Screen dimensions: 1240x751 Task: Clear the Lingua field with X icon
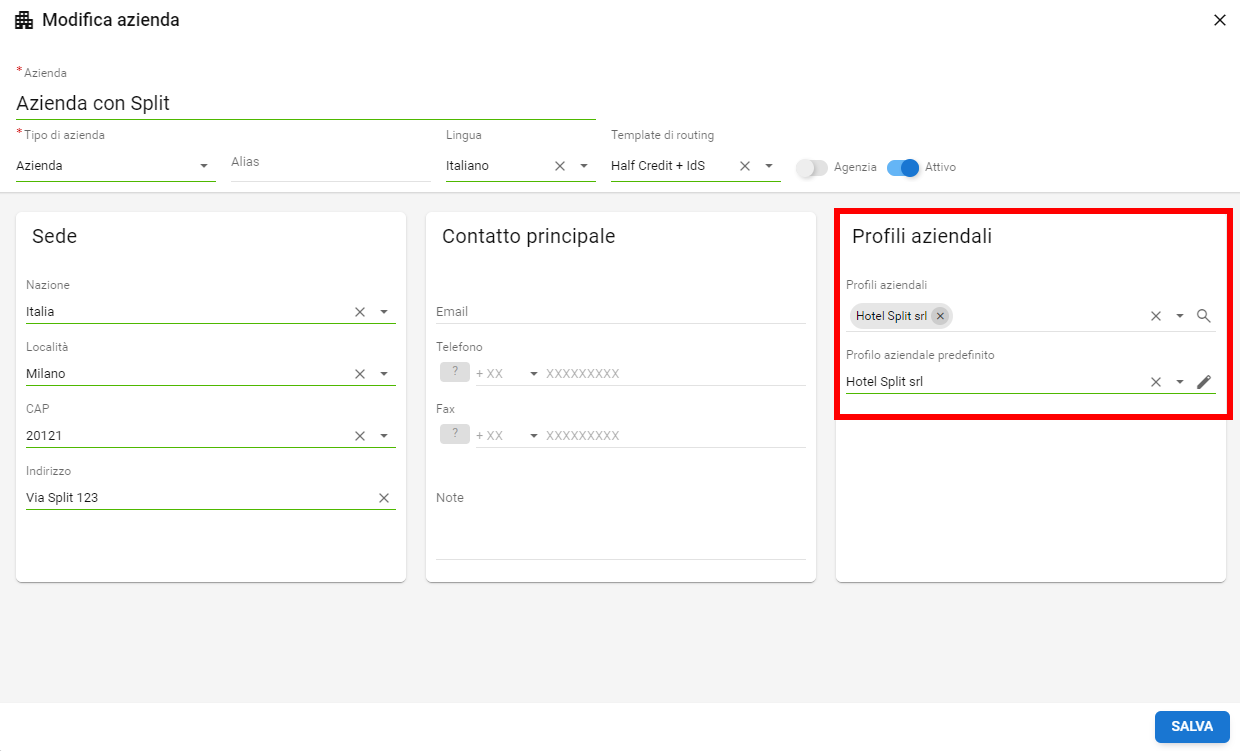click(x=560, y=166)
